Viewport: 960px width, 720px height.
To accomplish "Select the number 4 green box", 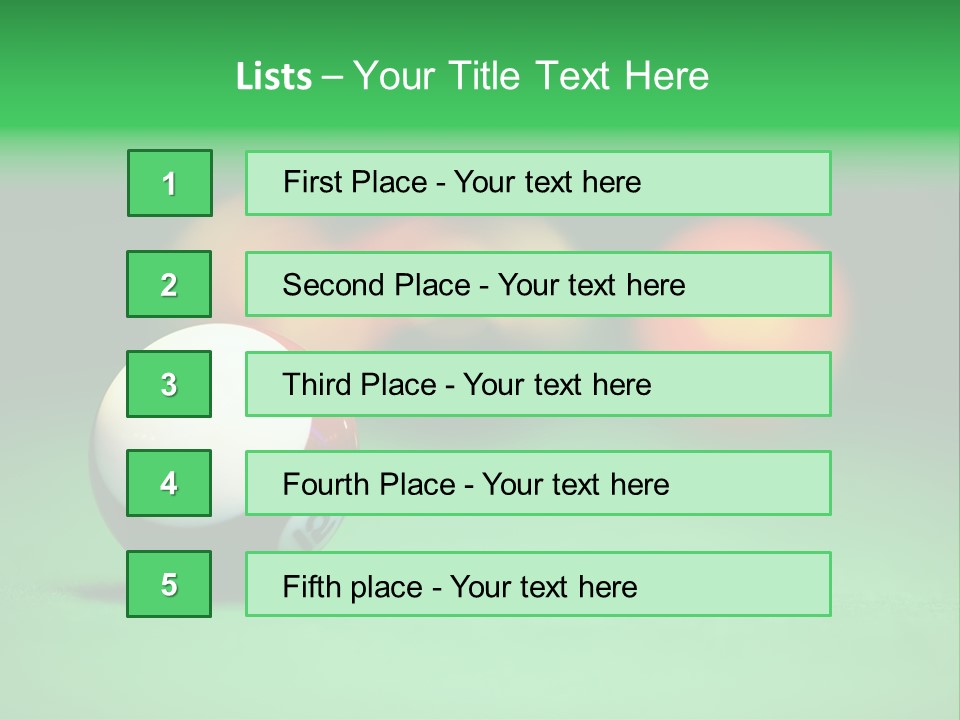I will click(x=169, y=484).
